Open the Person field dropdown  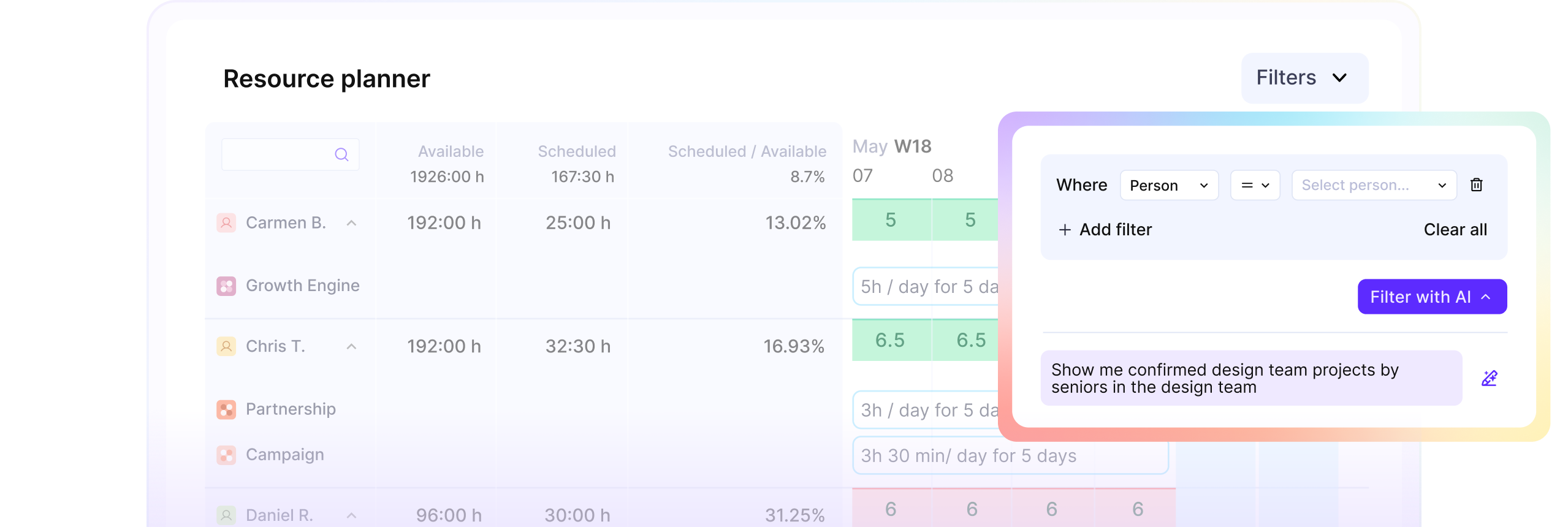point(1169,185)
